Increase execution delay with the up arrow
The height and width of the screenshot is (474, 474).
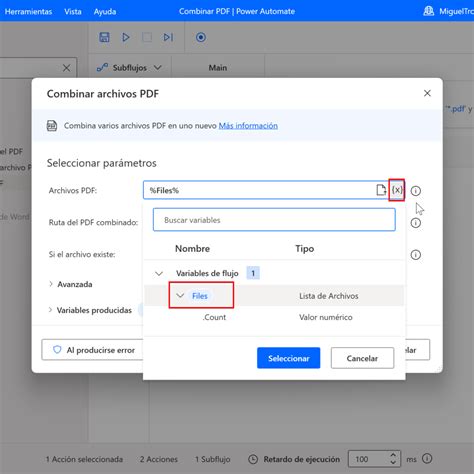(x=393, y=455)
